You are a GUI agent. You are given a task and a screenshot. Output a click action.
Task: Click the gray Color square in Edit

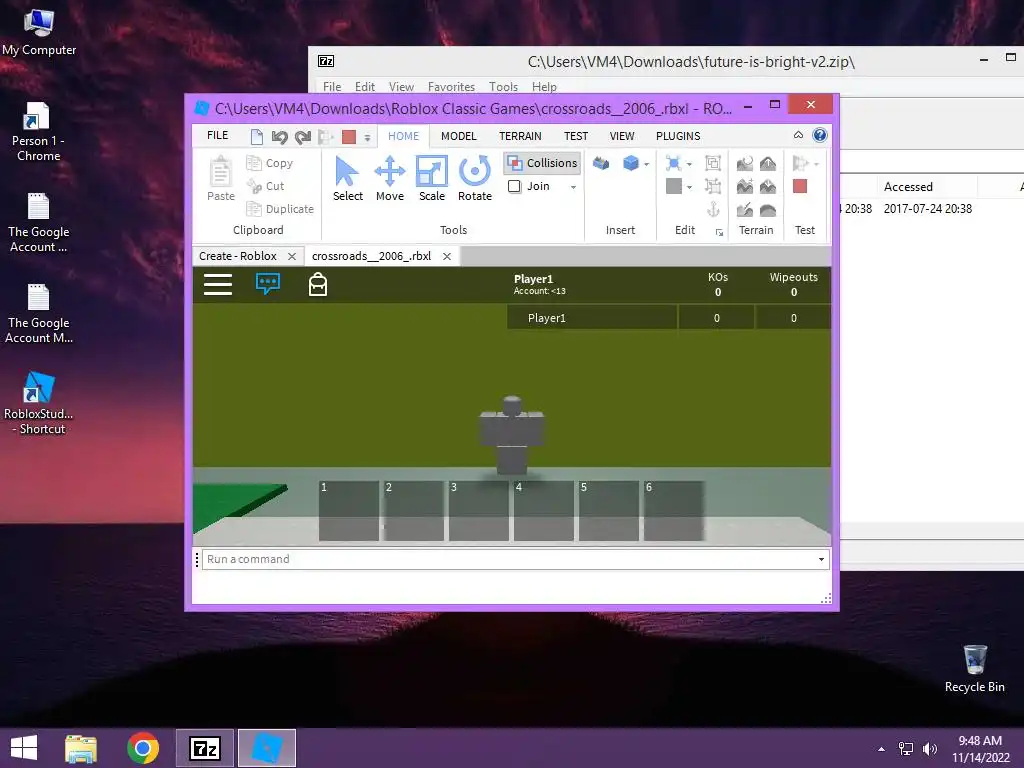673,186
